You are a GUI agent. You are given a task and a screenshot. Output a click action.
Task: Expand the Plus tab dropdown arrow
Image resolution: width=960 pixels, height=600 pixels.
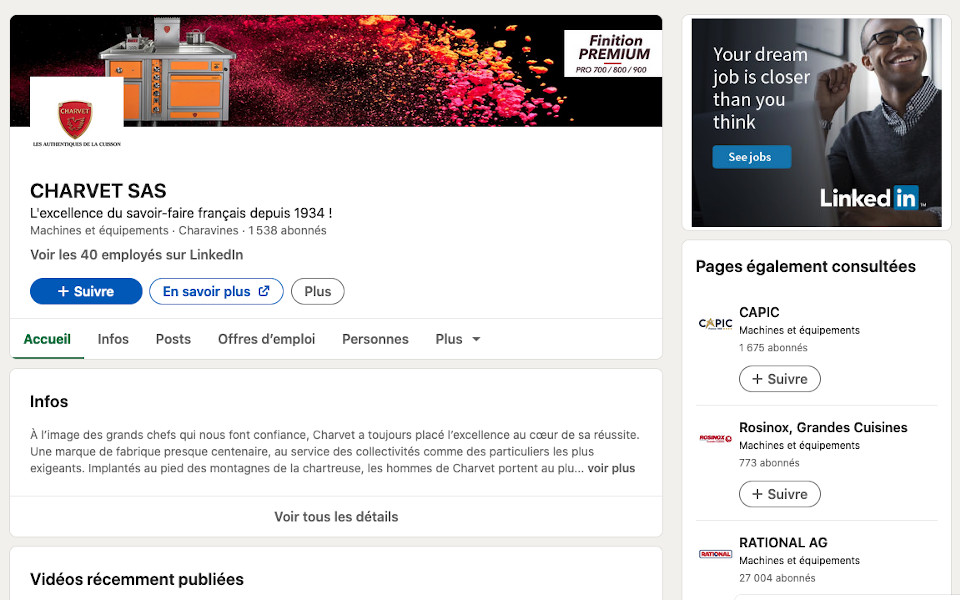476,339
